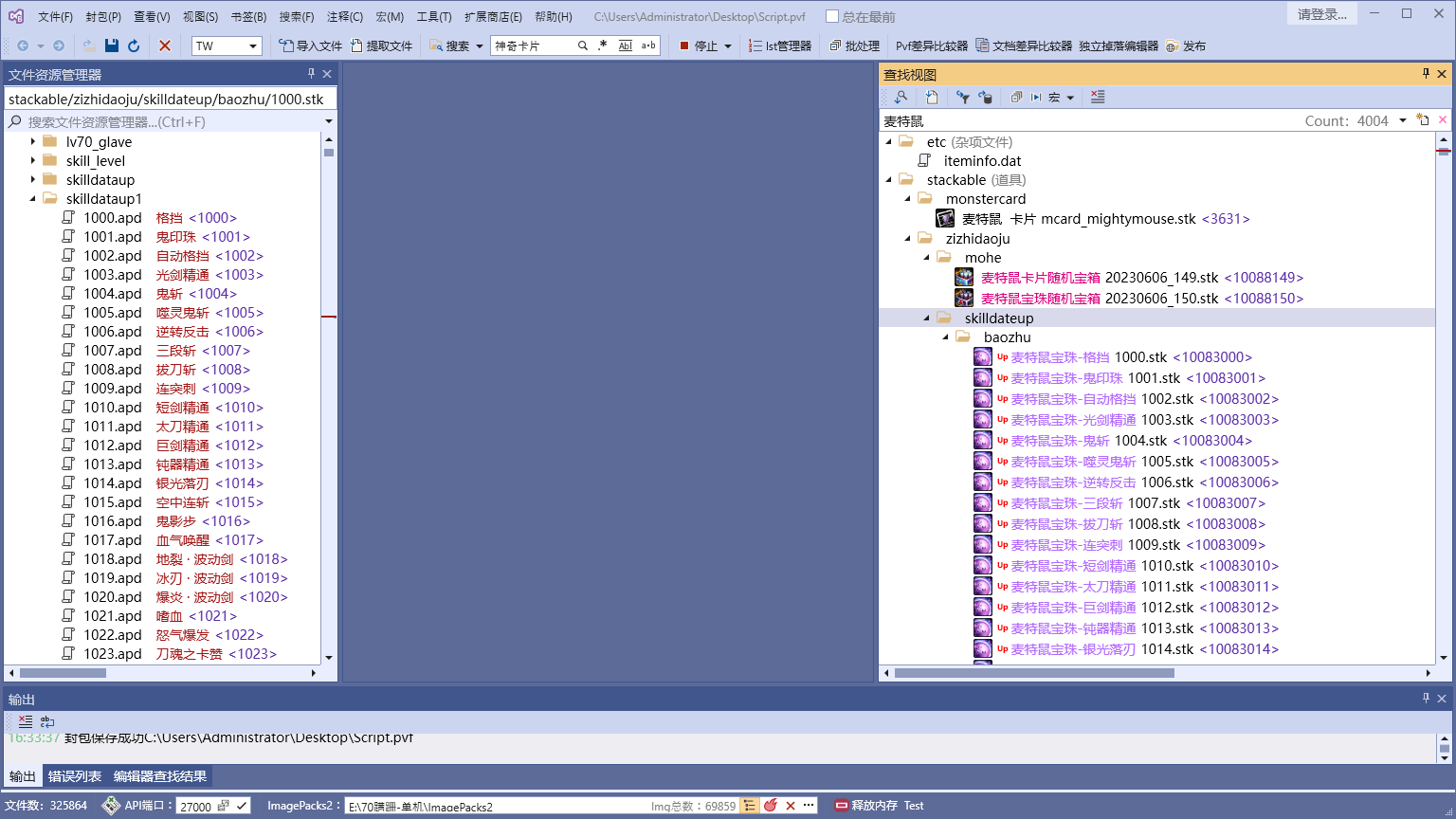Viewport: 1456px width, 819px height.
Task: Click the blue refresh/reload icon
Action: tap(134, 45)
